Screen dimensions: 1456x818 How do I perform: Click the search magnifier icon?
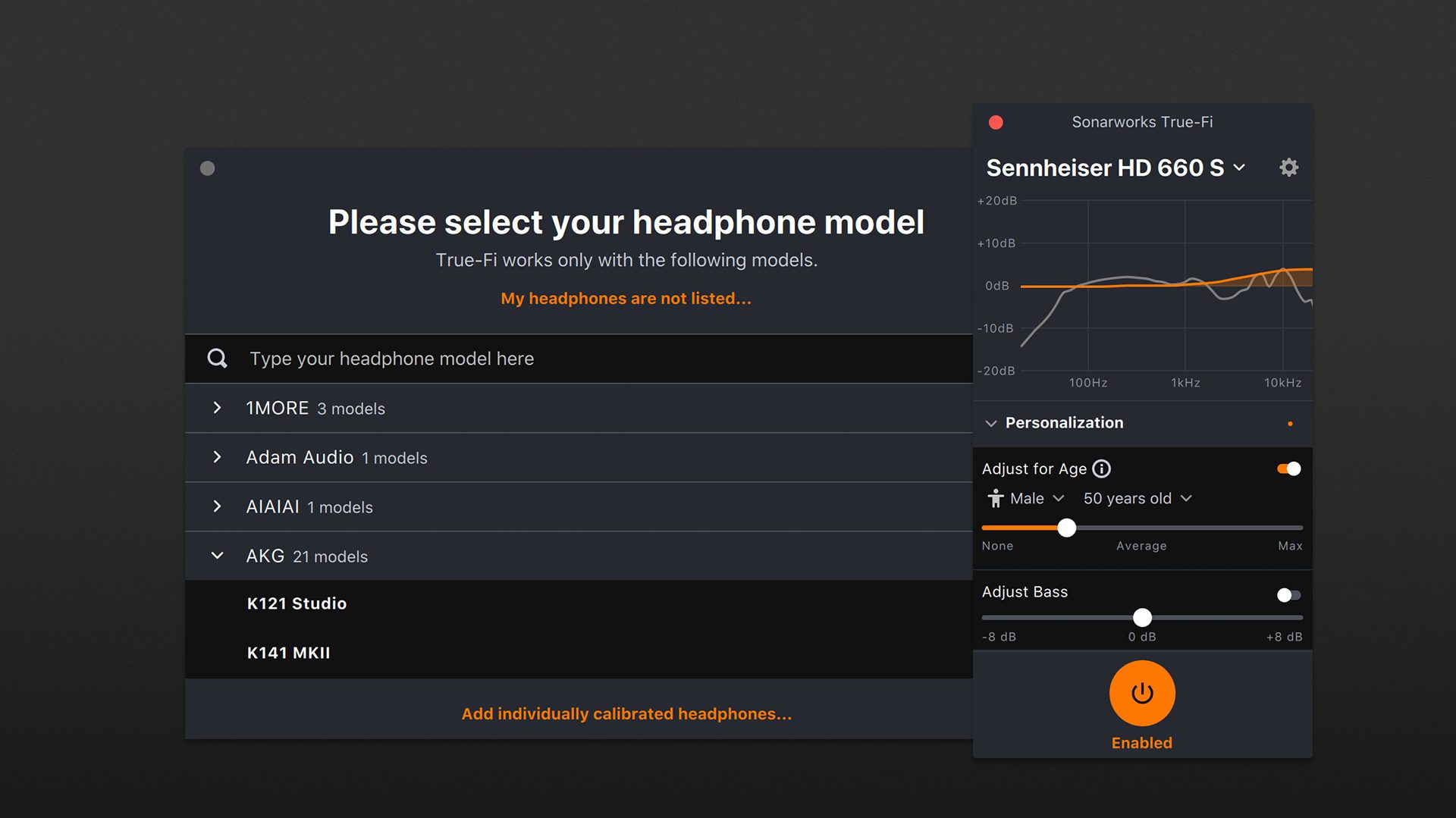tap(218, 359)
